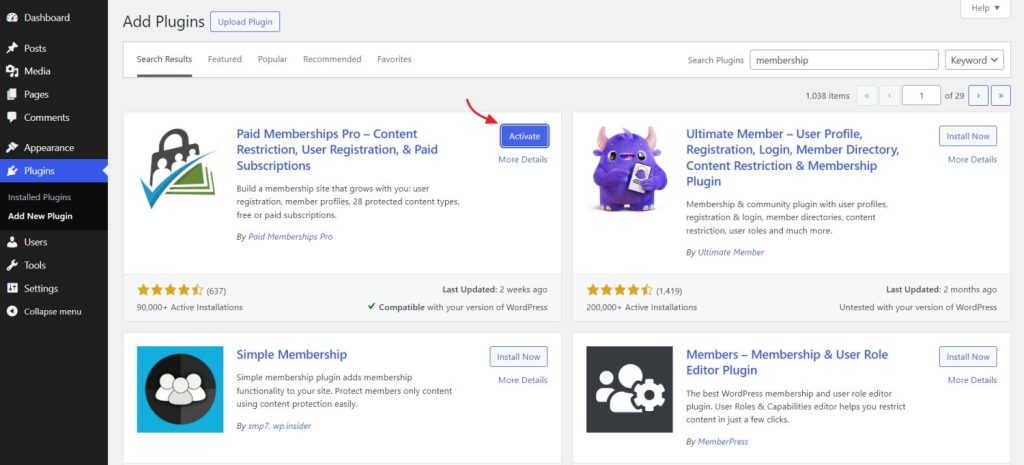Click the Ultimate Member author link
The height and width of the screenshot is (465, 1024).
tap(731, 252)
